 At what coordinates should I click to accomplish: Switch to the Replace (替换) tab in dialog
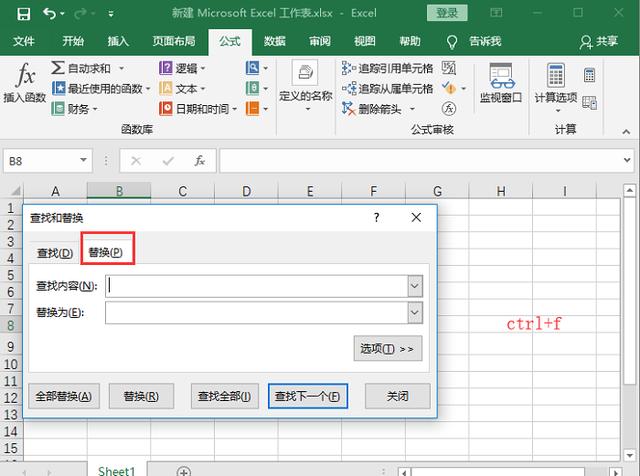click(x=105, y=252)
